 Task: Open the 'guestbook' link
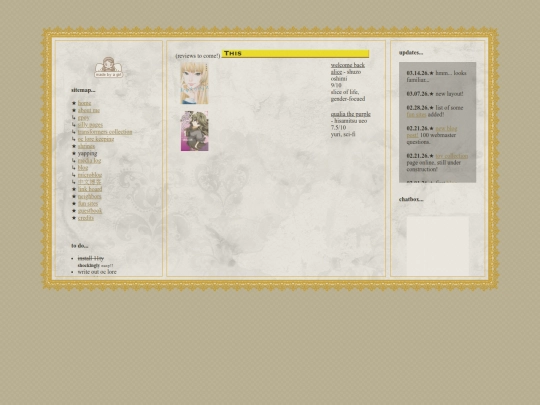click(x=90, y=211)
